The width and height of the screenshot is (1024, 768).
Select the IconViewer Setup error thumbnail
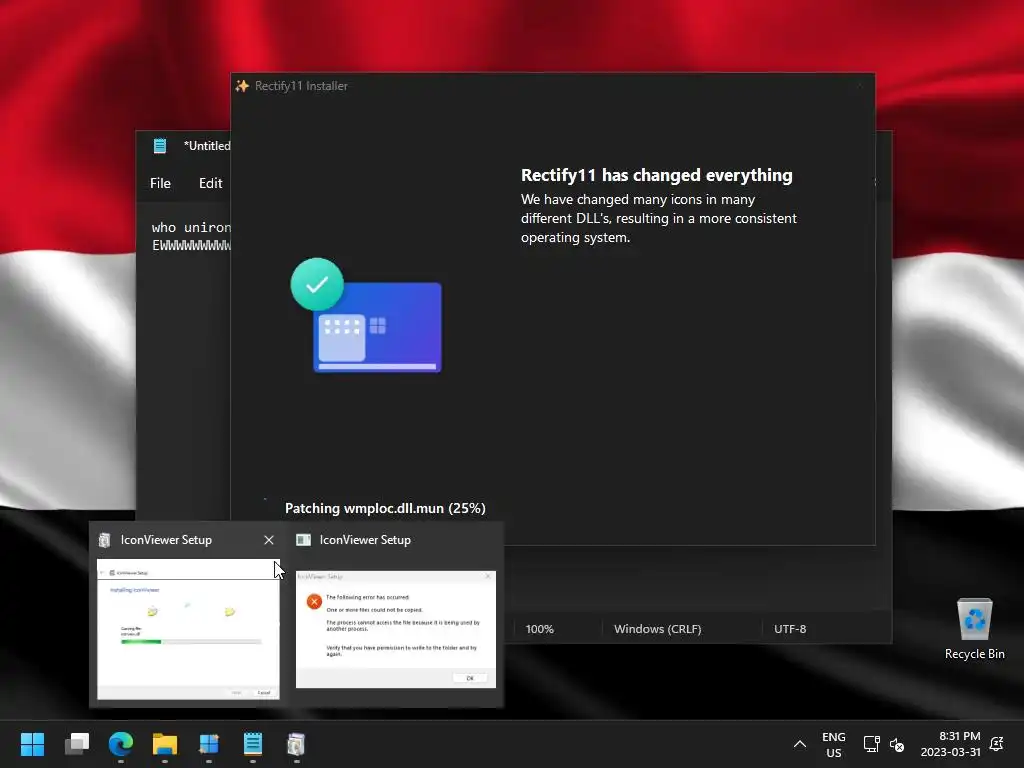pyautogui.click(x=396, y=629)
